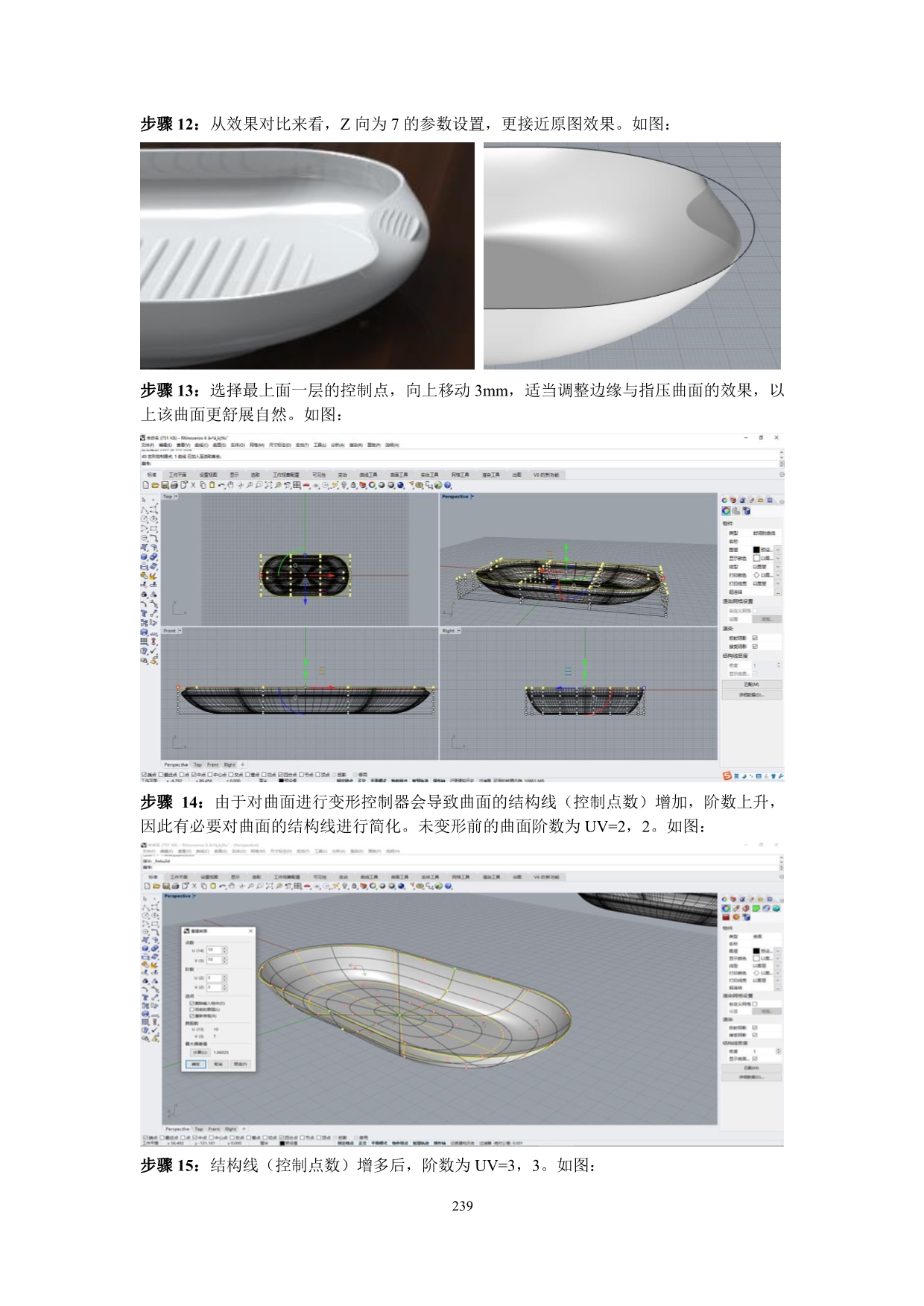
Task: Open 曲面(S) menu in upper Rhino window
Action: tap(219, 445)
